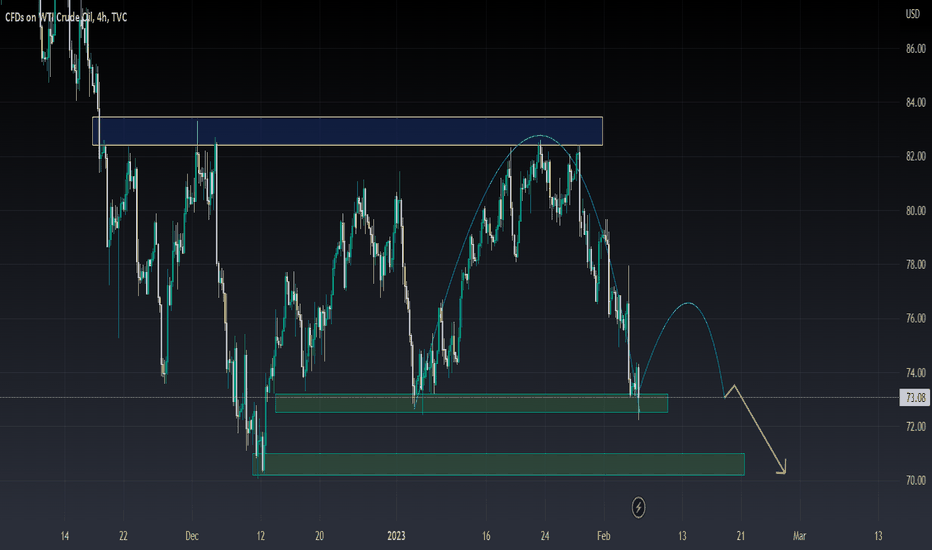The width and height of the screenshot is (932, 550).
Task: Click the 21 date label on time axis
Action: coord(741,536)
